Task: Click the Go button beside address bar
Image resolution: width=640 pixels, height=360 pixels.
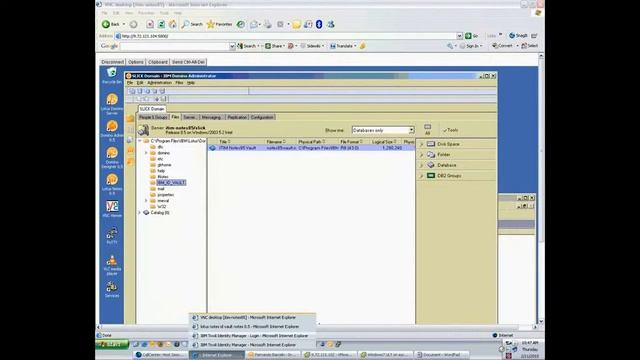Action: [471, 36]
